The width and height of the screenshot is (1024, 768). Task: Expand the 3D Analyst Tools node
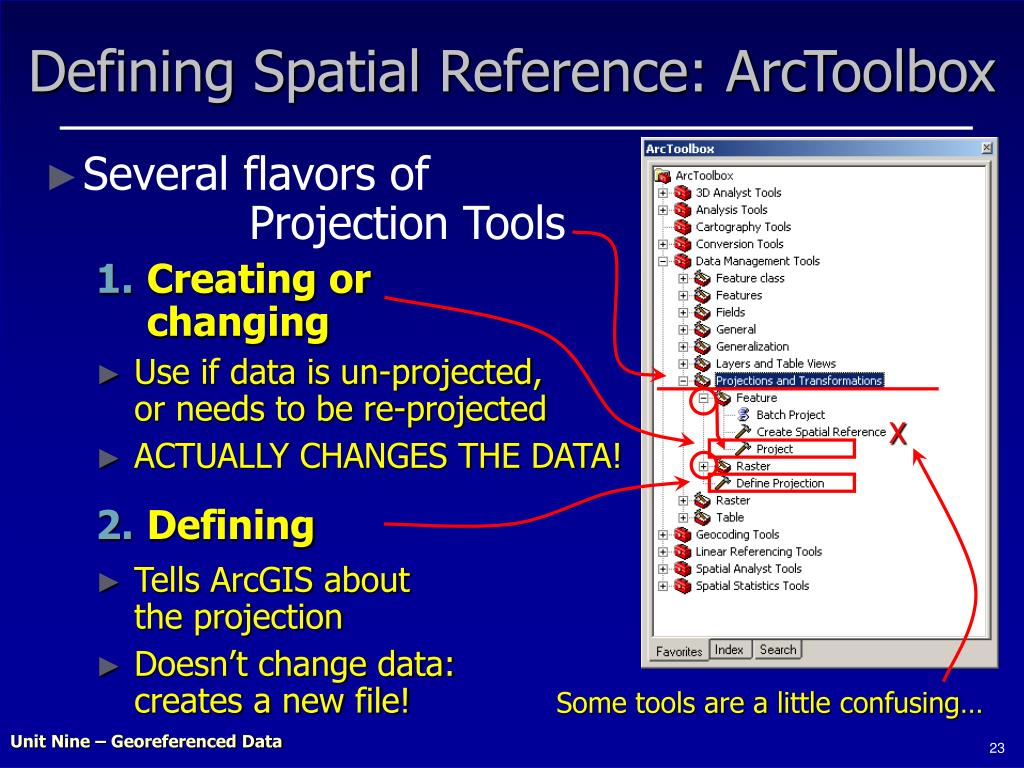pyautogui.click(x=663, y=193)
